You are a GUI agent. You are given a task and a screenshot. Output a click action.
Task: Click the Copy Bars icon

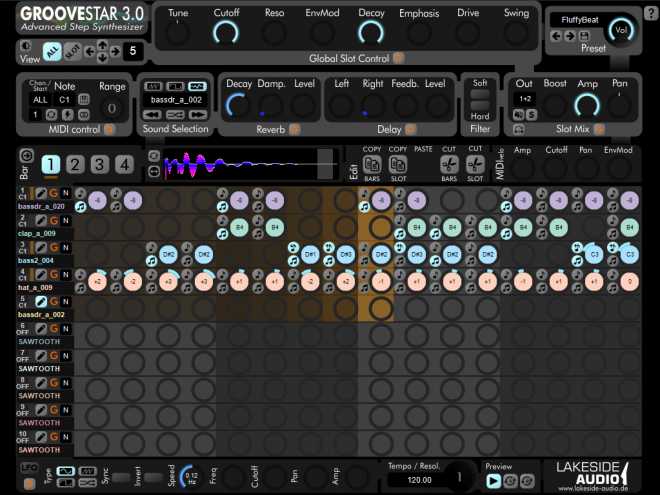[372, 165]
